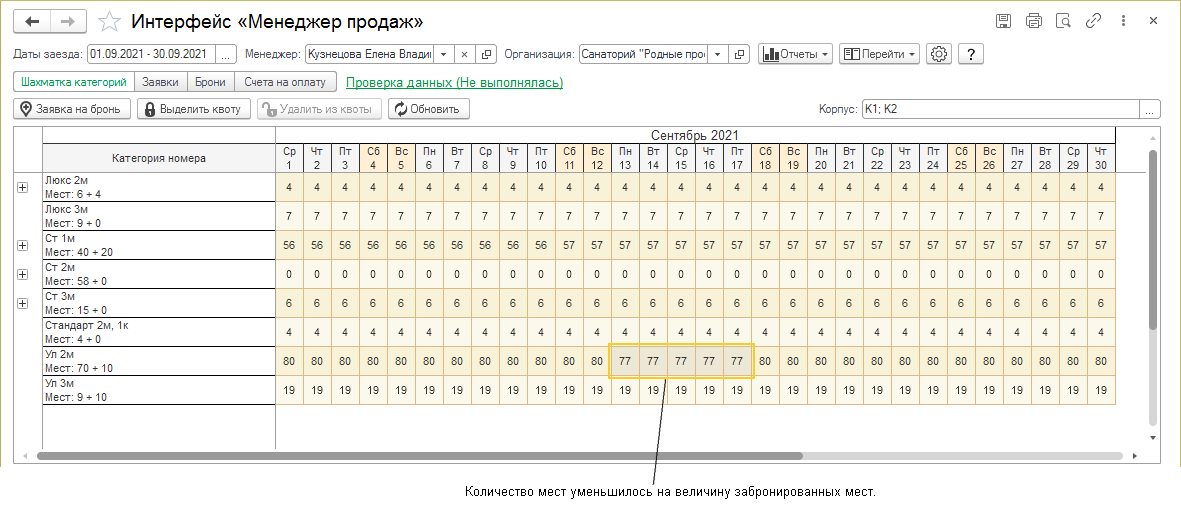This screenshot has width=1181, height=511.
Task: Go back with the left arrow button
Action: point(32,22)
